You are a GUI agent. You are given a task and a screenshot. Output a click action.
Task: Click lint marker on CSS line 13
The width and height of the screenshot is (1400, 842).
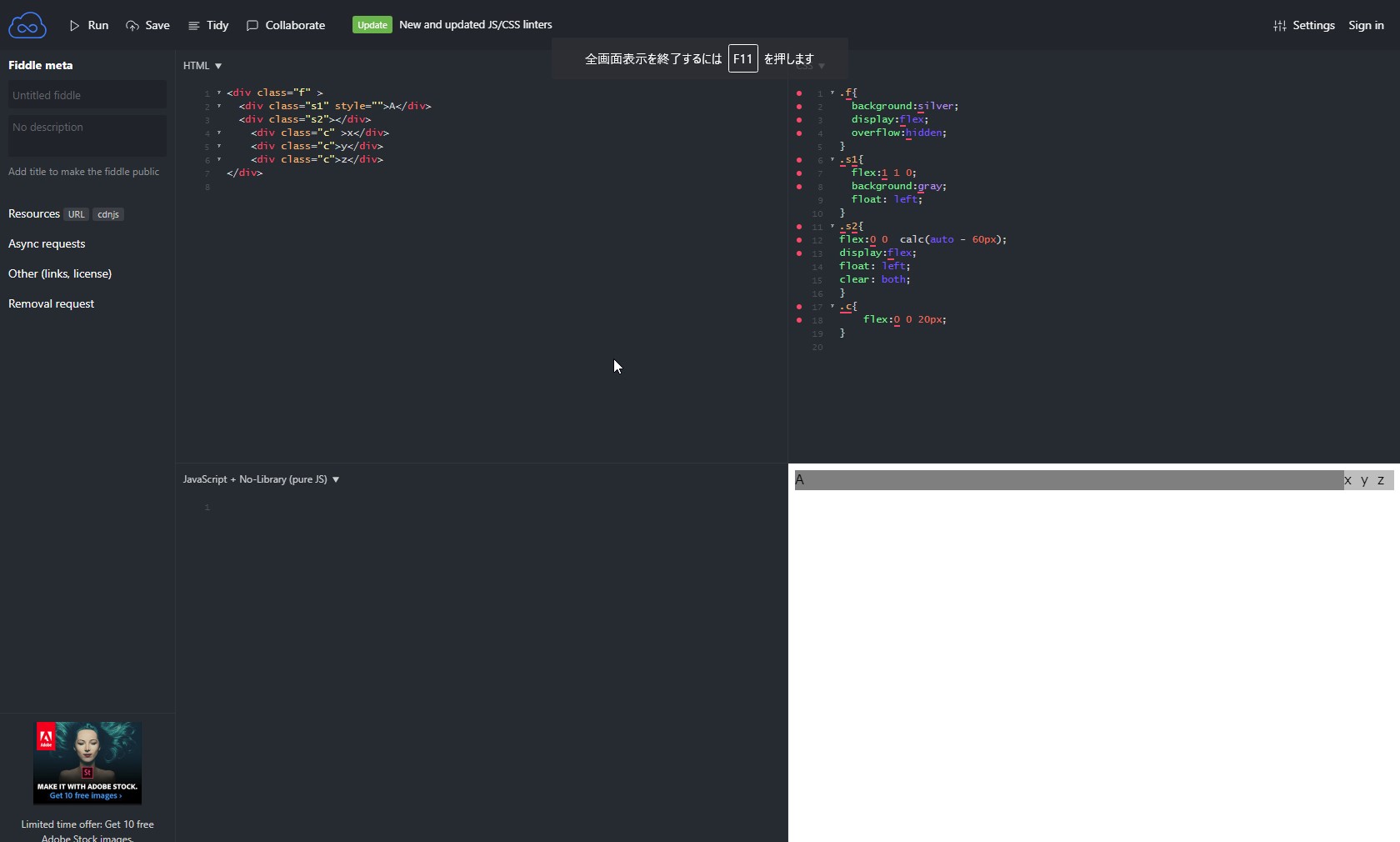(x=799, y=253)
